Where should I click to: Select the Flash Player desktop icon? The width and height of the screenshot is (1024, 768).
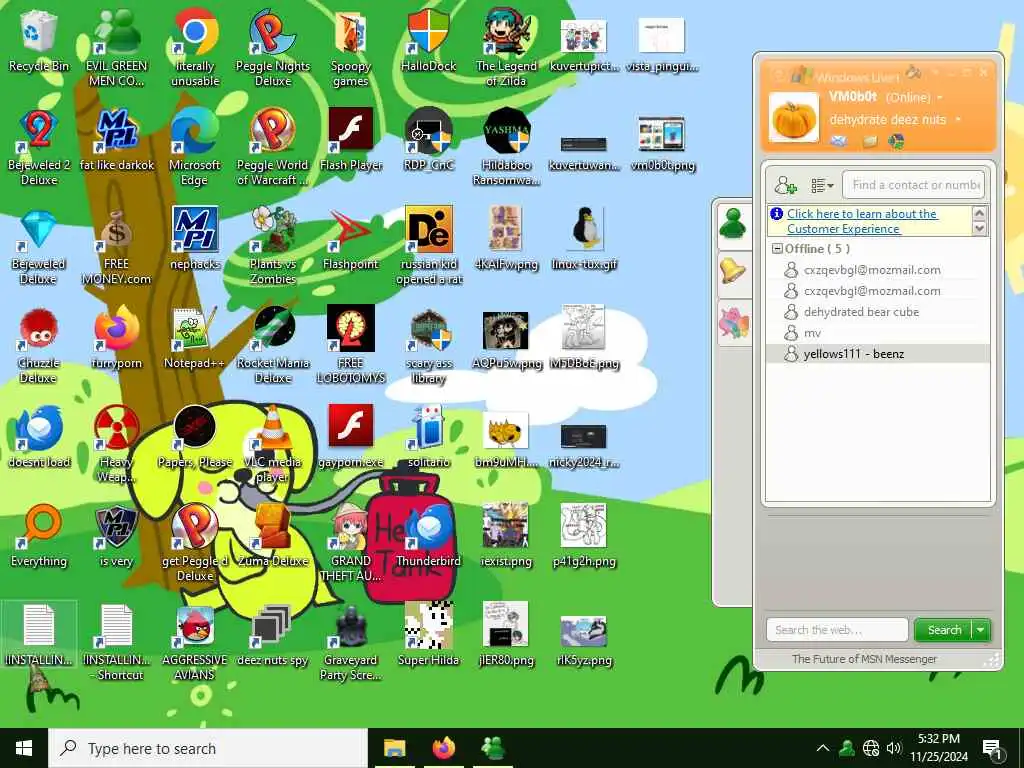point(351,140)
